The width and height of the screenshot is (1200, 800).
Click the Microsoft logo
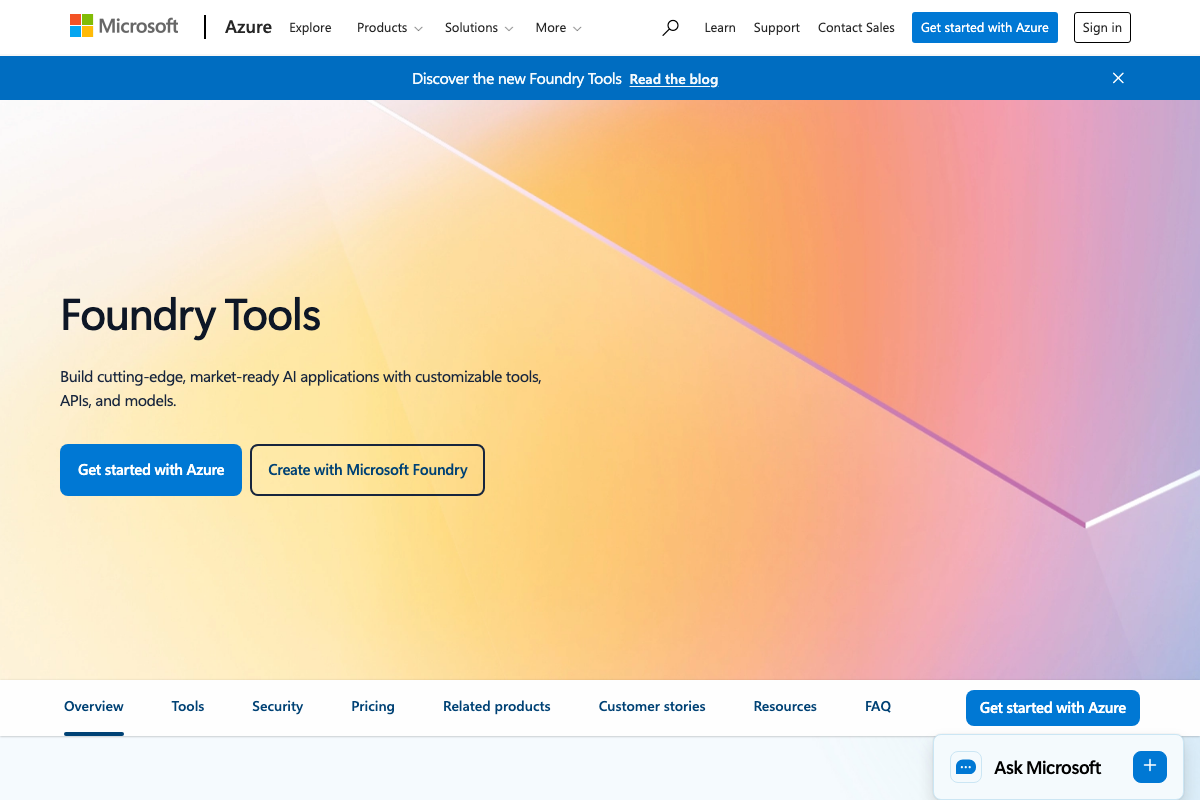[x=124, y=27]
